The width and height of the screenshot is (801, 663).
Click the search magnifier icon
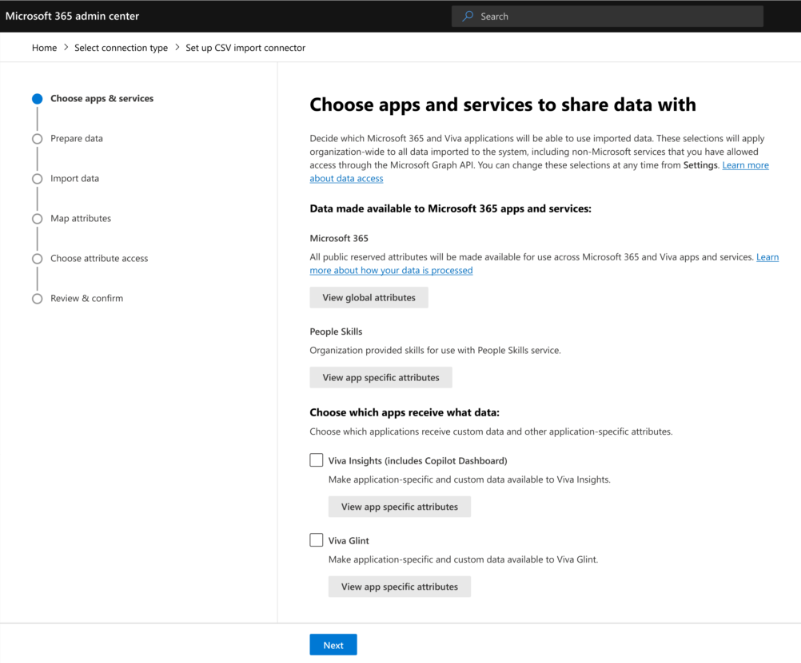[469, 16]
